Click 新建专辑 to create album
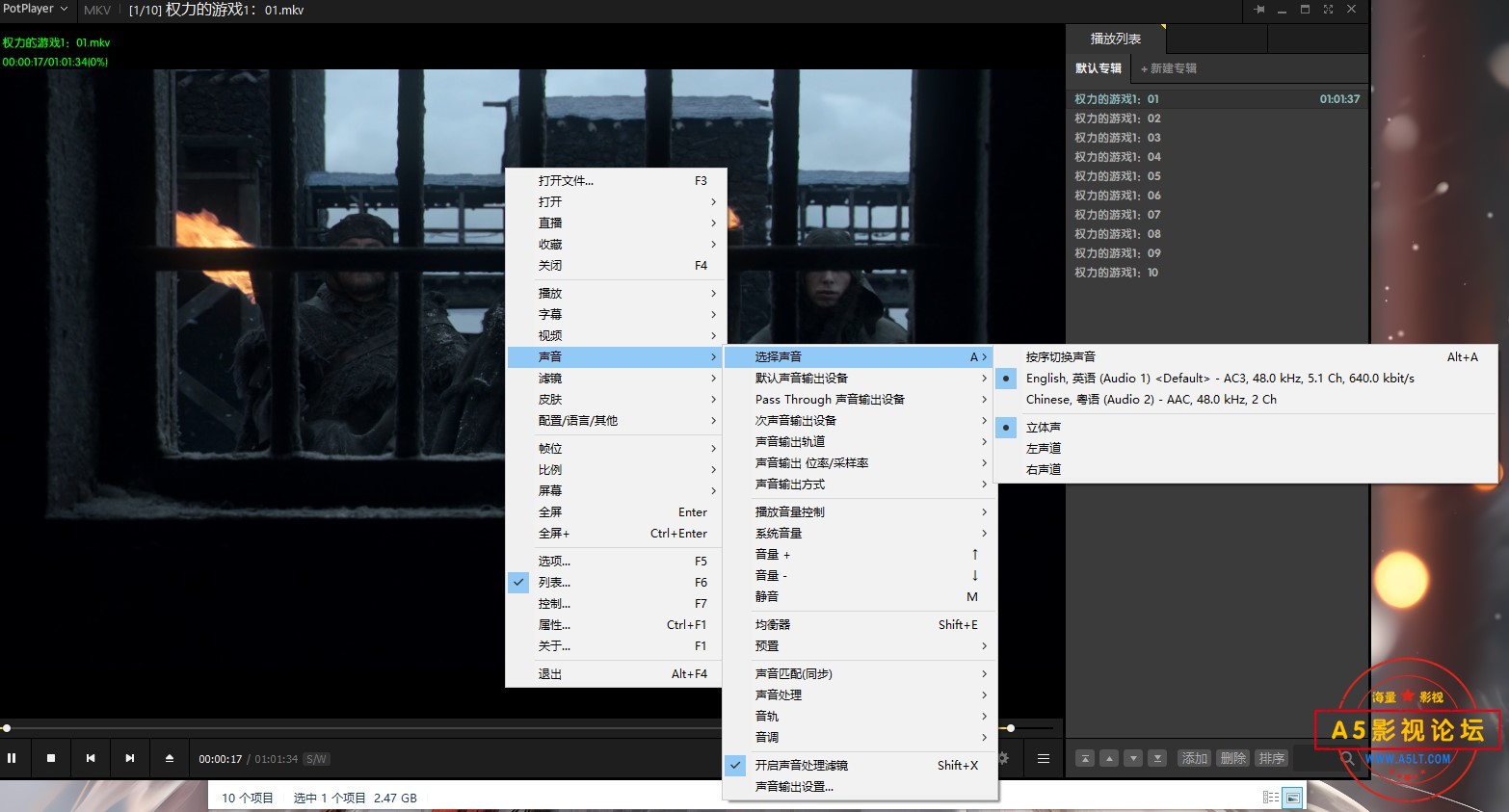1509x812 pixels. point(1169,68)
